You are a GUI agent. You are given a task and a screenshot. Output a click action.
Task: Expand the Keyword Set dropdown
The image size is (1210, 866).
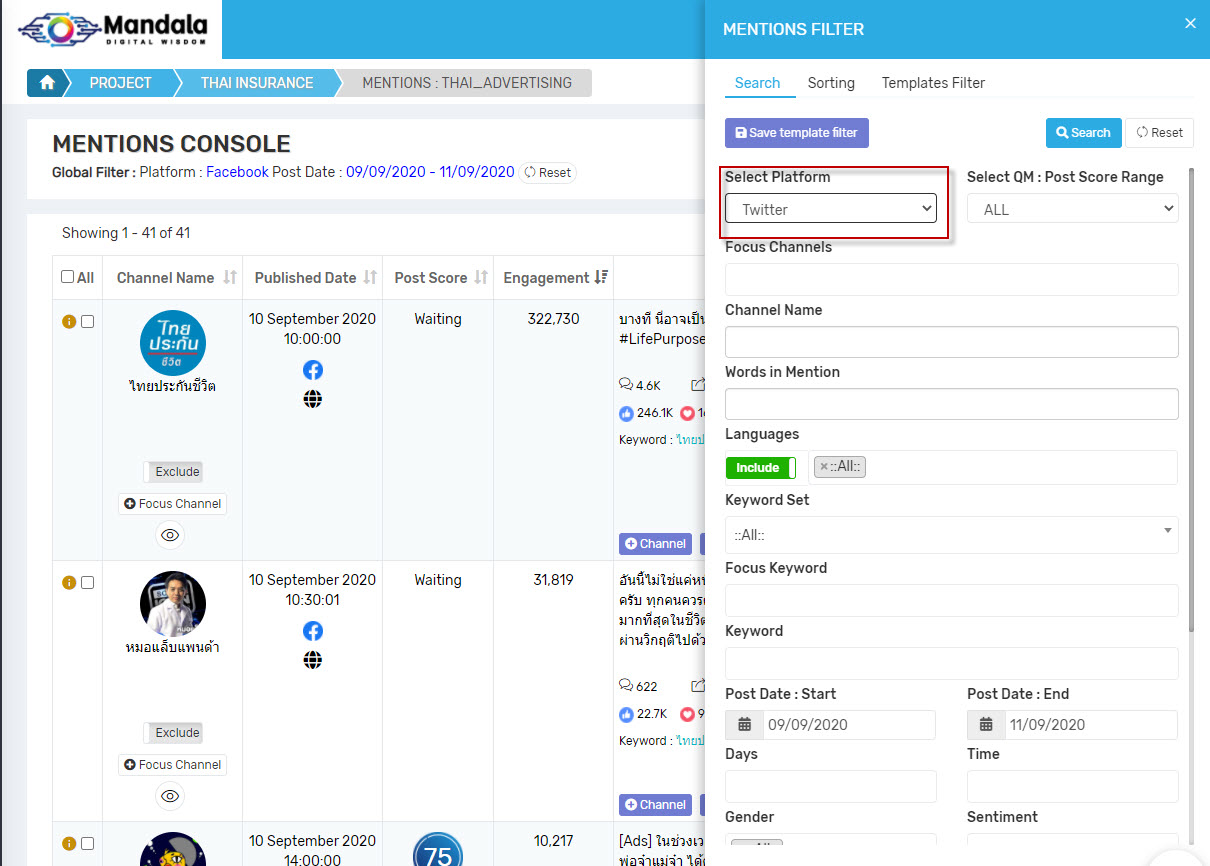point(951,535)
